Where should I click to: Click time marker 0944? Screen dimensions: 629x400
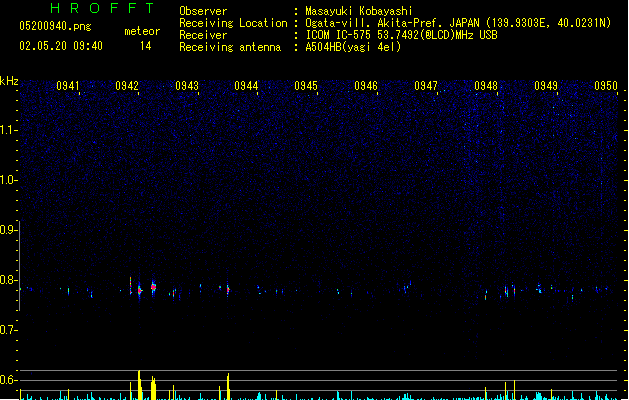[x=246, y=86]
